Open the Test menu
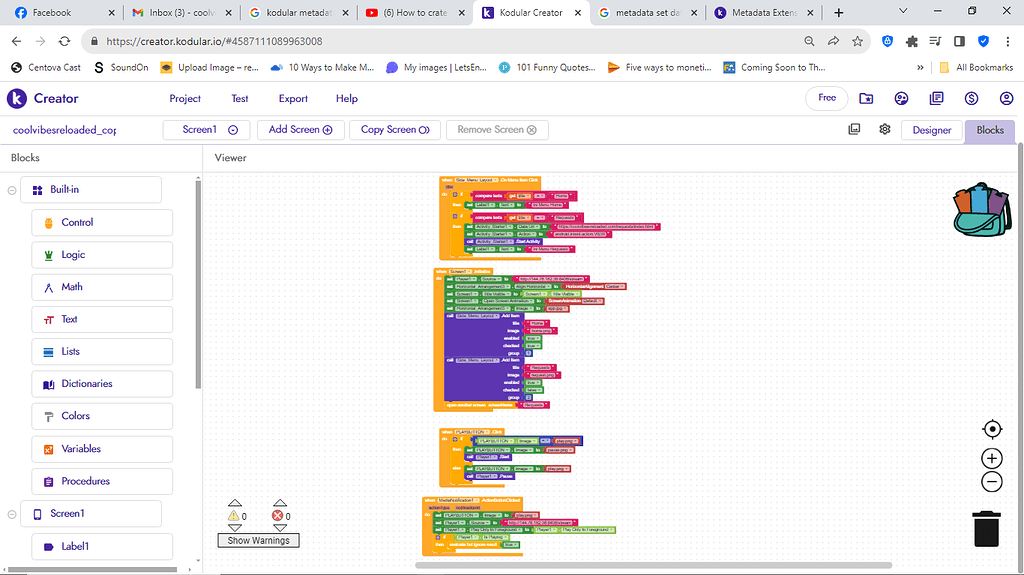The image size is (1024, 575). 240,99
